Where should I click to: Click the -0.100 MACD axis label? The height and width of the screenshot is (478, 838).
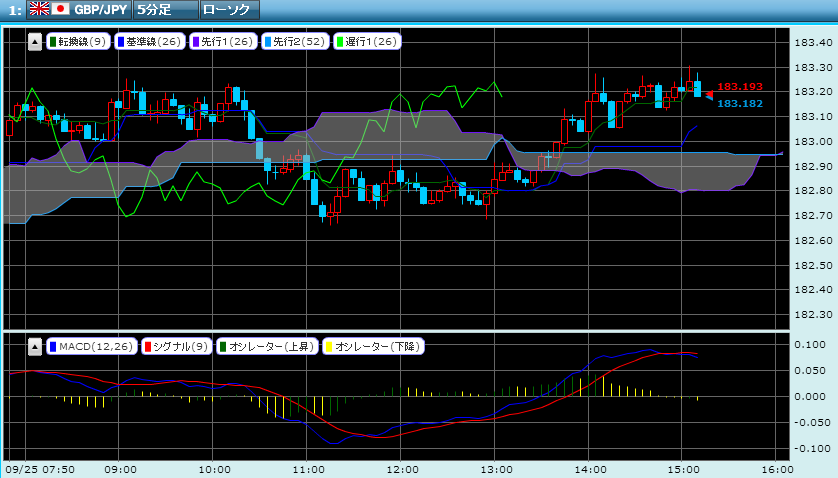[x=811, y=449]
